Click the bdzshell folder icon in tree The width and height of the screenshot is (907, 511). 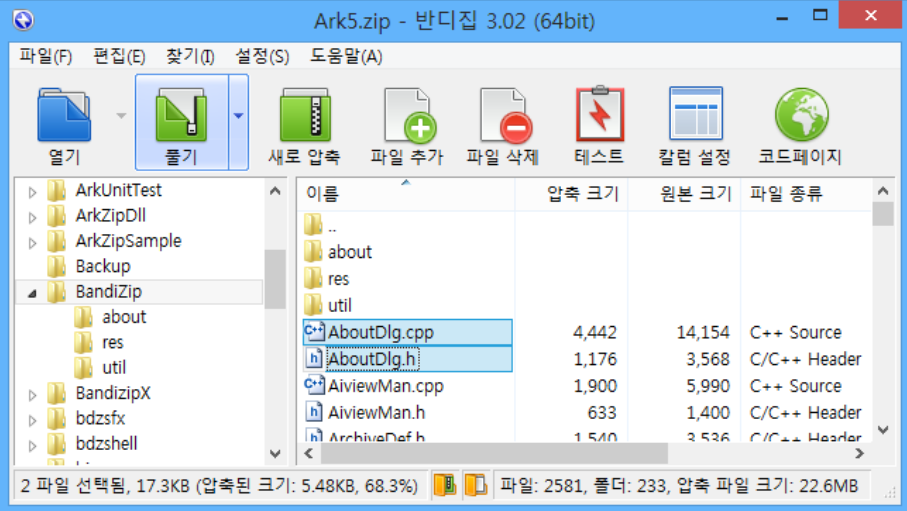pyautogui.click(x=57, y=444)
